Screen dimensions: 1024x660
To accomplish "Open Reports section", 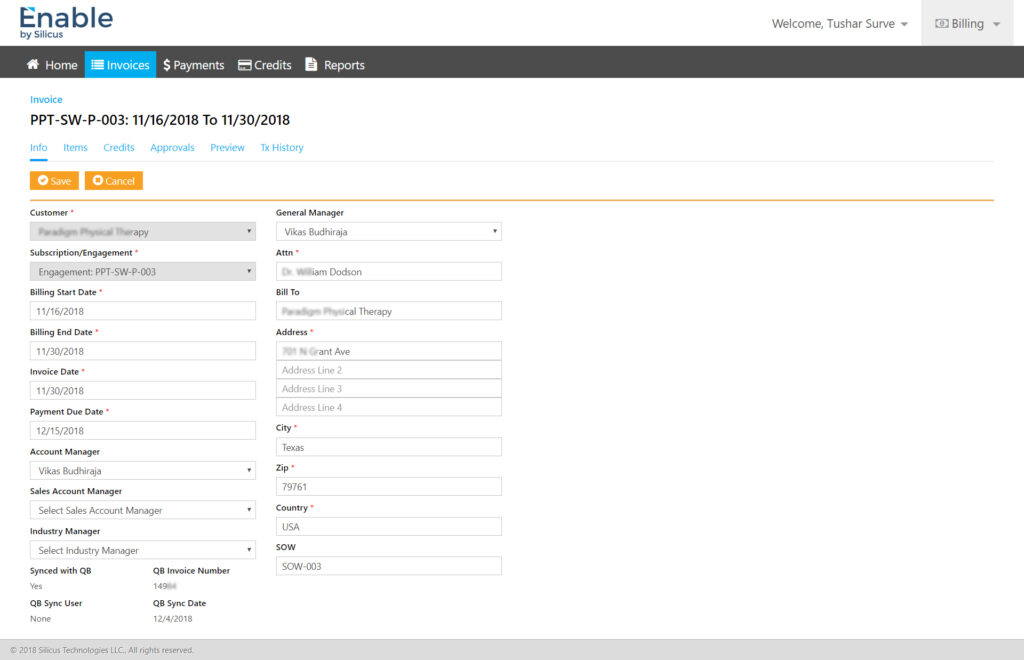I will 335,65.
